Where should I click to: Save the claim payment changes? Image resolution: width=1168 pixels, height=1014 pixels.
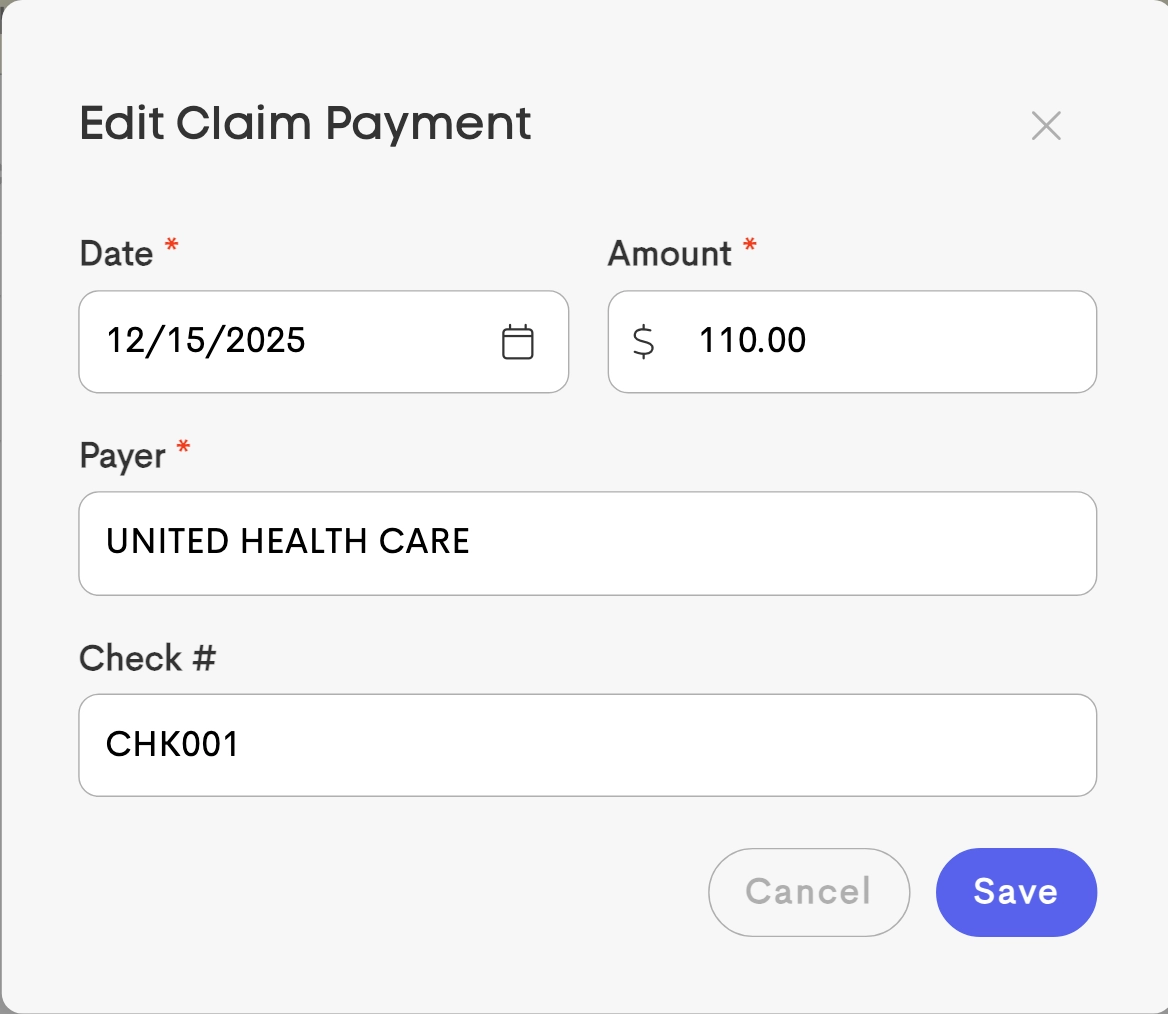(x=1015, y=892)
